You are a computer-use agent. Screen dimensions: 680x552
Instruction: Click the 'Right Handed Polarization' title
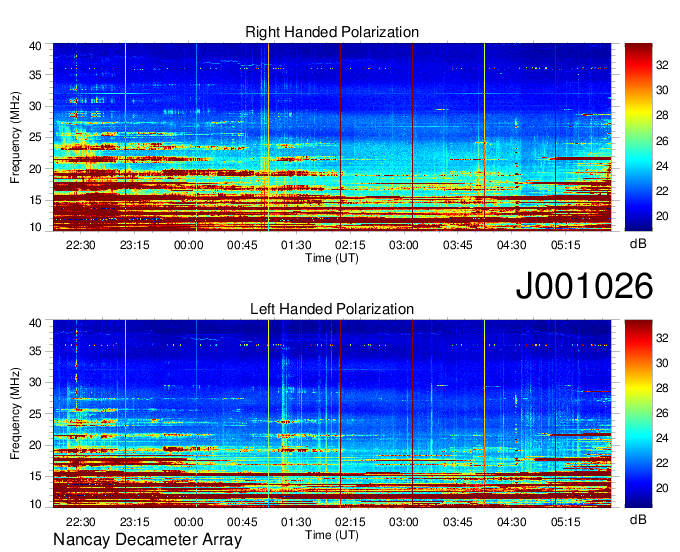click(x=332, y=32)
